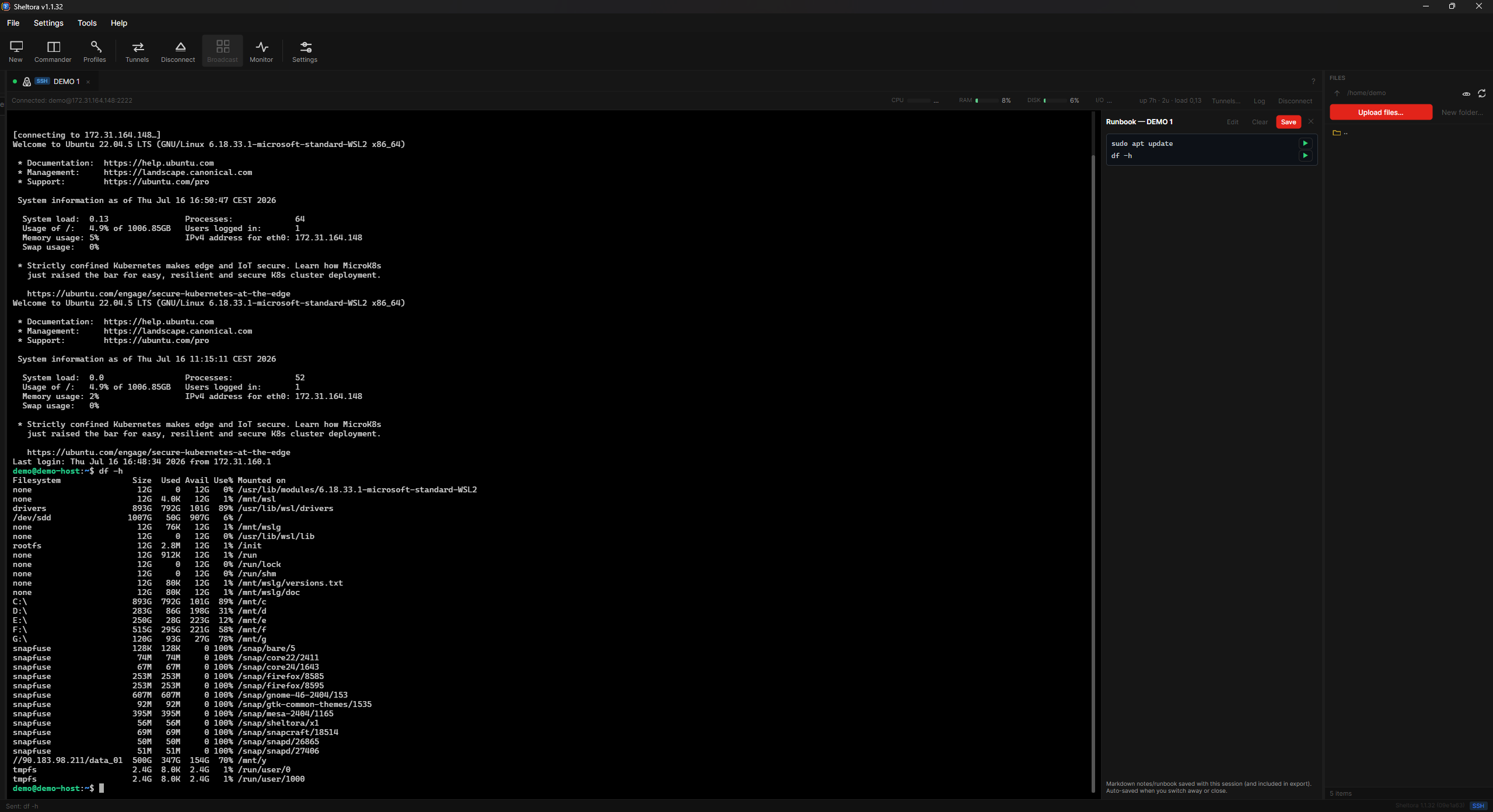
Task: Click the green connection status dot
Action: coord(15,82)
